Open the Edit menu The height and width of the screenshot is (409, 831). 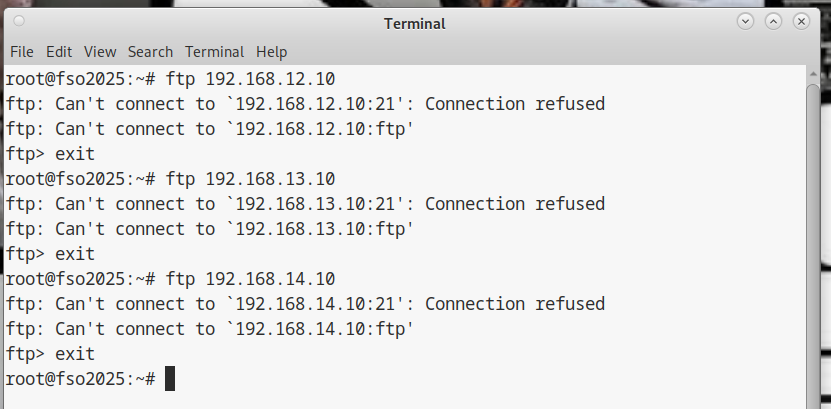59,52
